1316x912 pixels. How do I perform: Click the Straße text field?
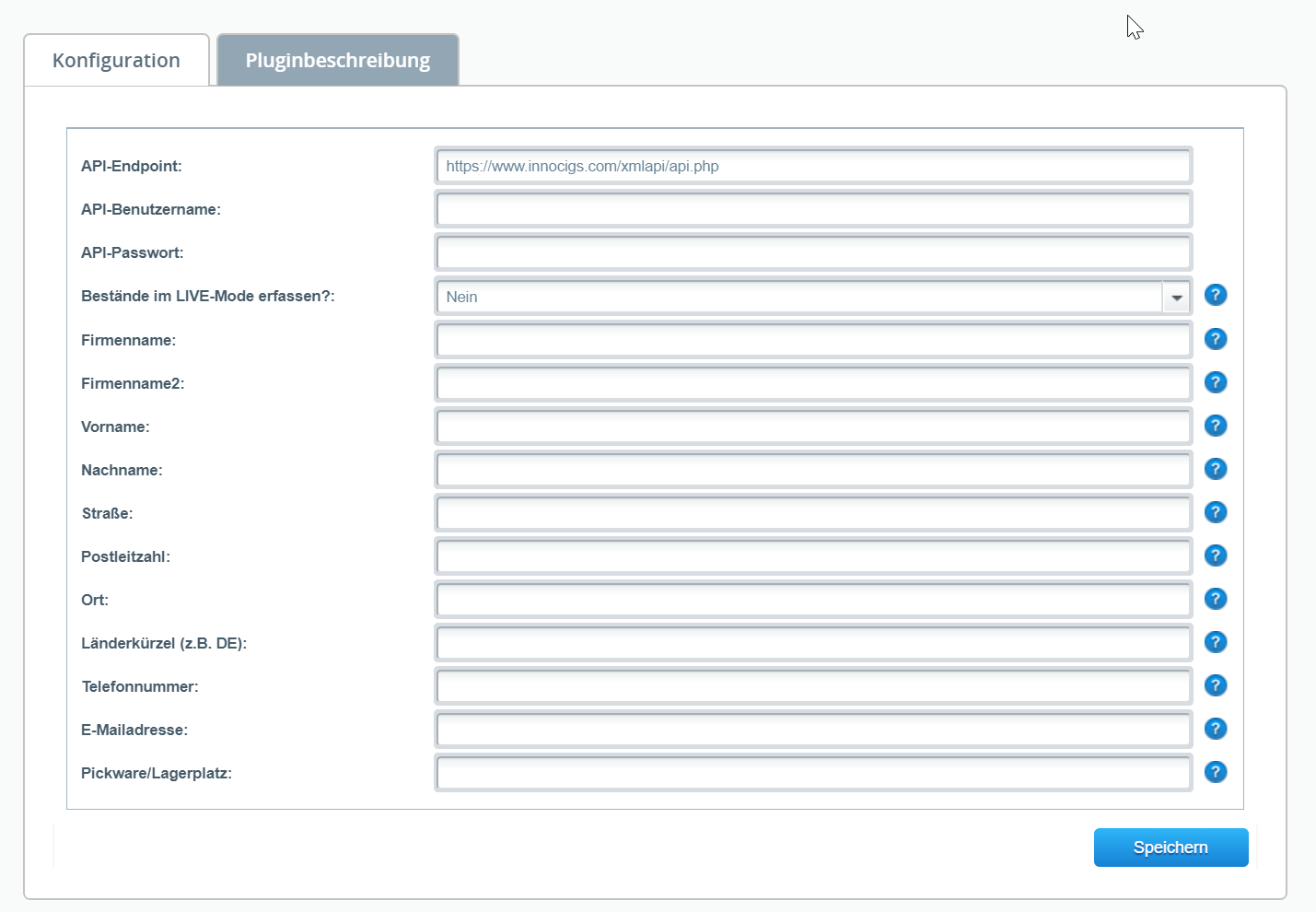click(x=813, y=513)
